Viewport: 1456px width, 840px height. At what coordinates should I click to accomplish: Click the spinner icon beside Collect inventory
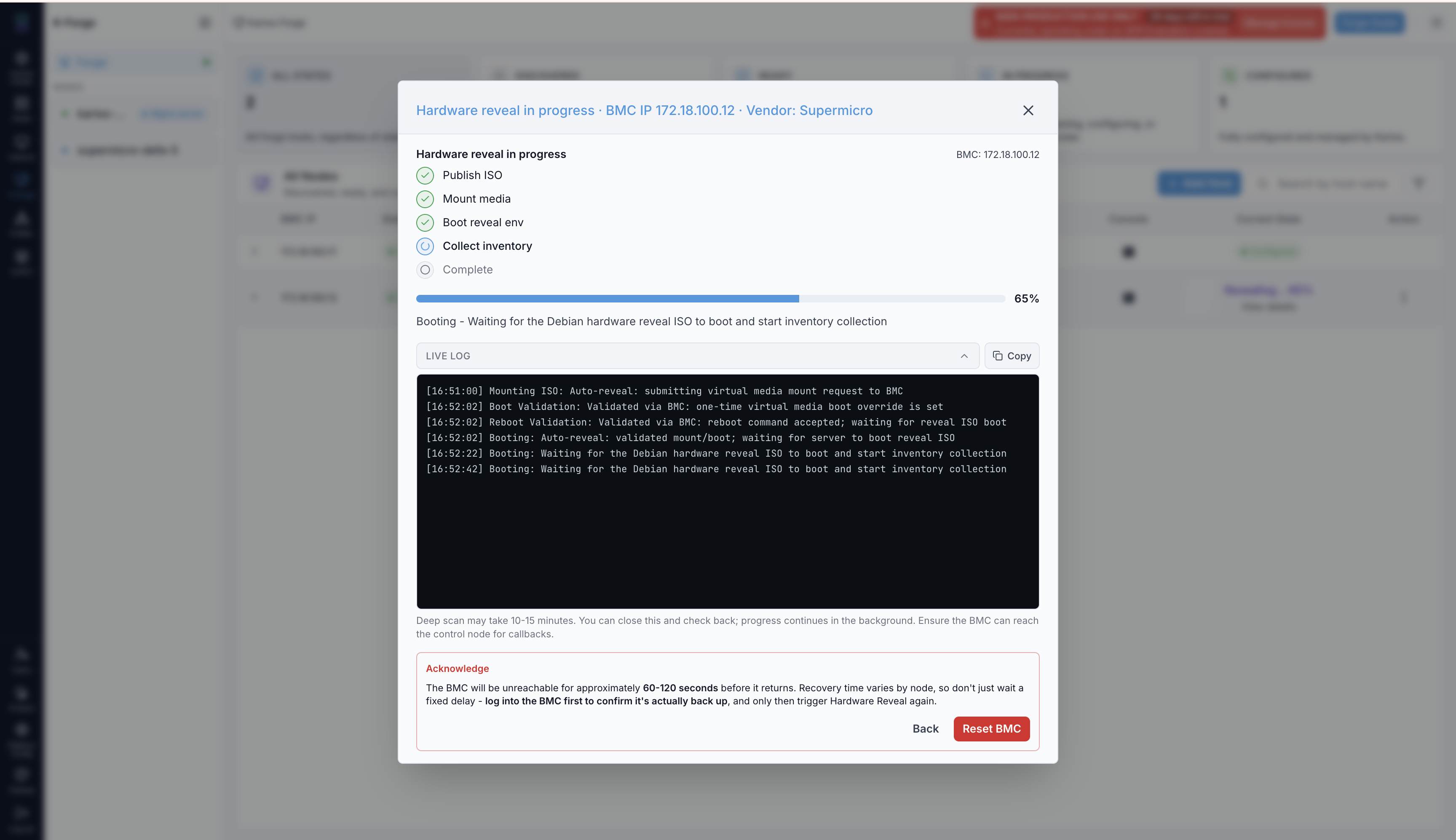425,246
